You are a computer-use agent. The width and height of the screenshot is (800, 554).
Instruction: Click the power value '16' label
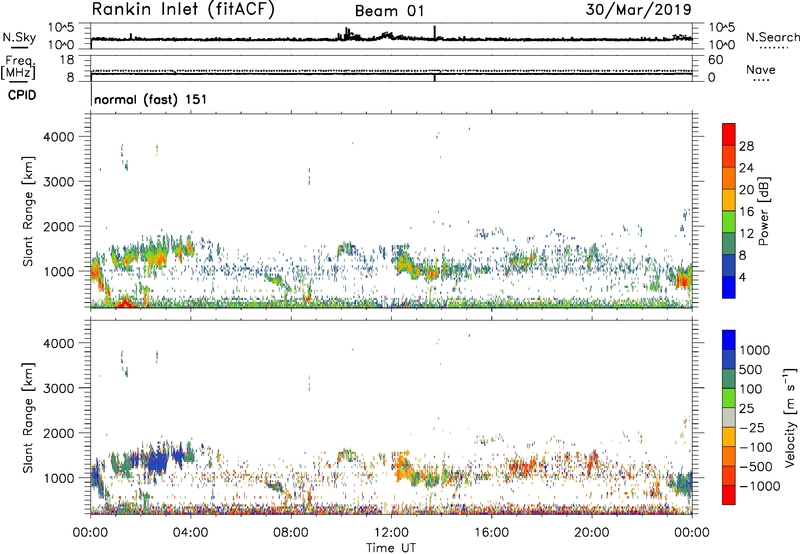coord(746,212)
